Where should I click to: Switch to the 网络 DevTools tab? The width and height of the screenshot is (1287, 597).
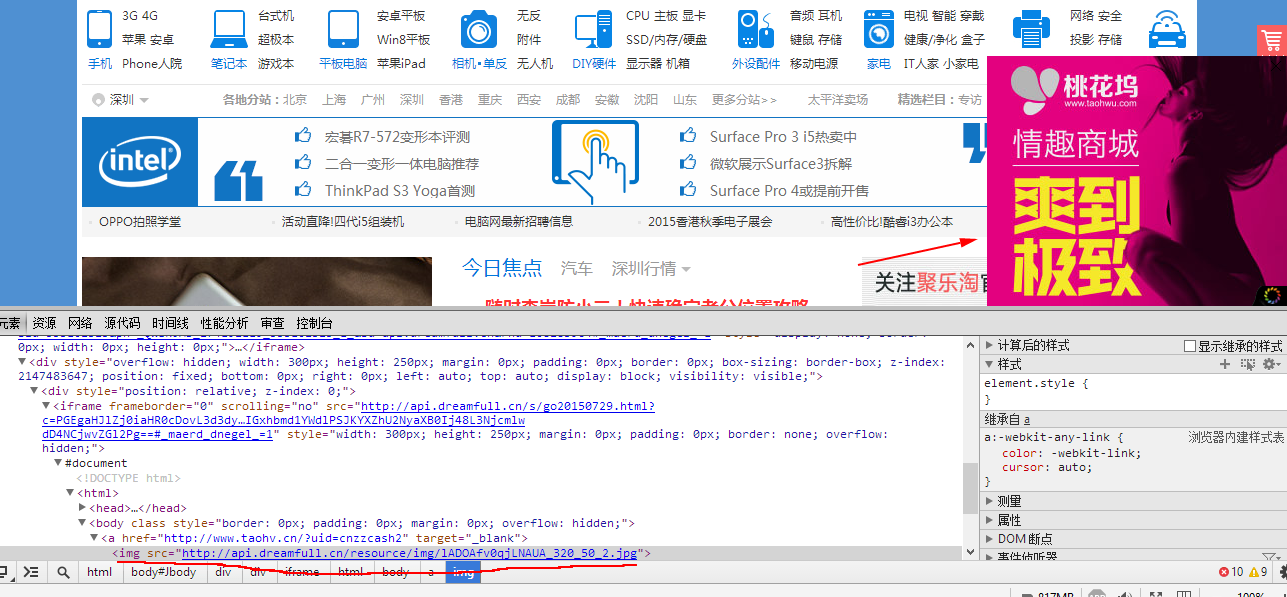click(x=80, y=323)
